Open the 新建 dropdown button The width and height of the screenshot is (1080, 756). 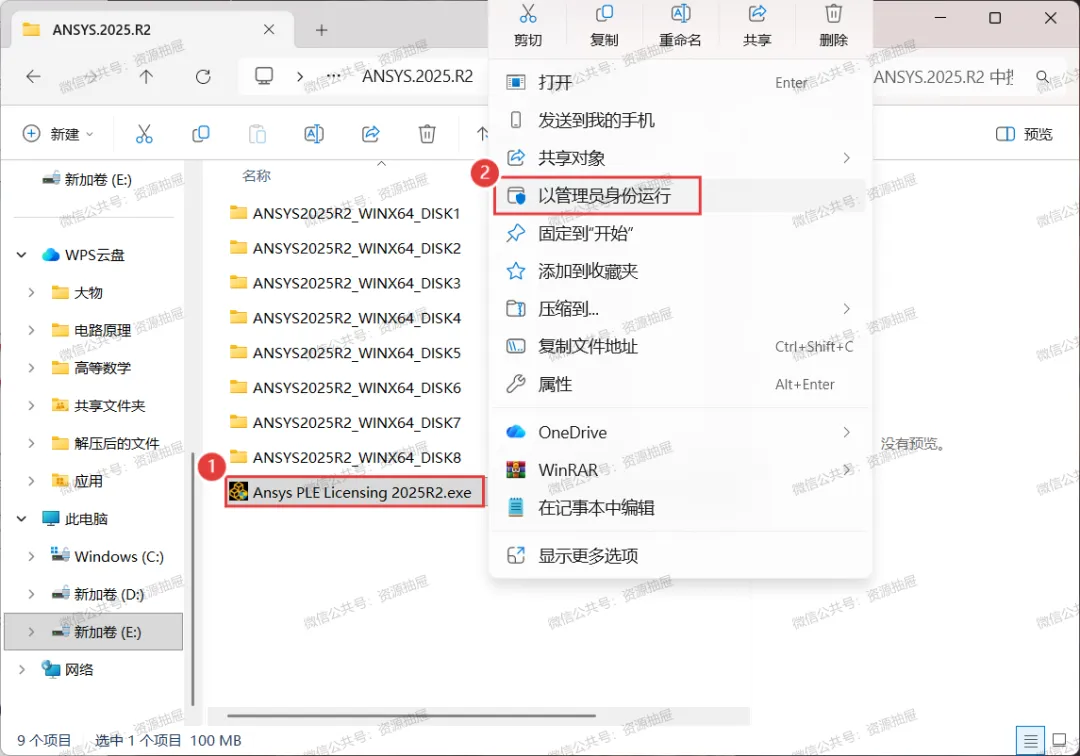[x=59, y=134]
